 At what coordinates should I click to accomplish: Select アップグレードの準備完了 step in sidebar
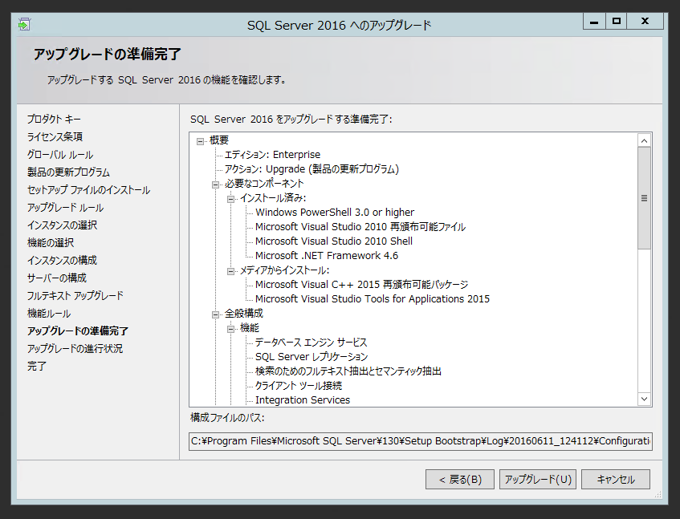click(78, 331)
